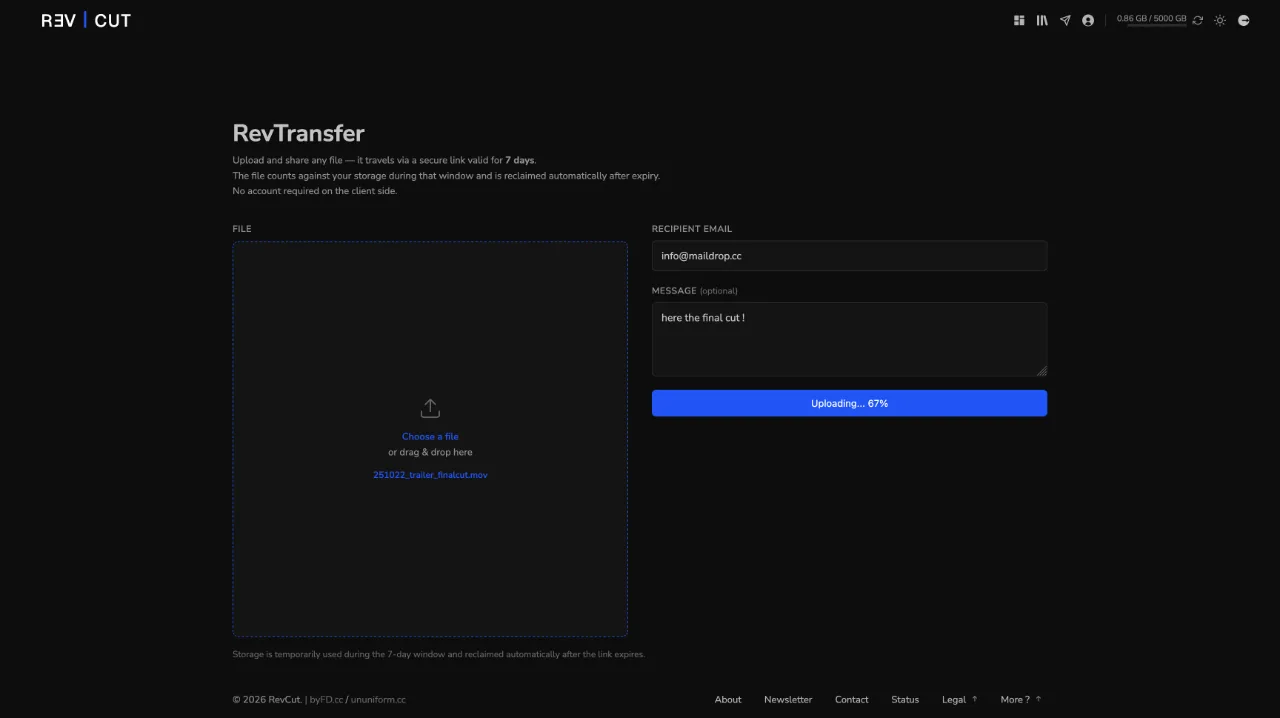Open the Contact footer link
The width and height of the screenshot is (1280, 718).
pyautogui.click(x=852, y=700)
